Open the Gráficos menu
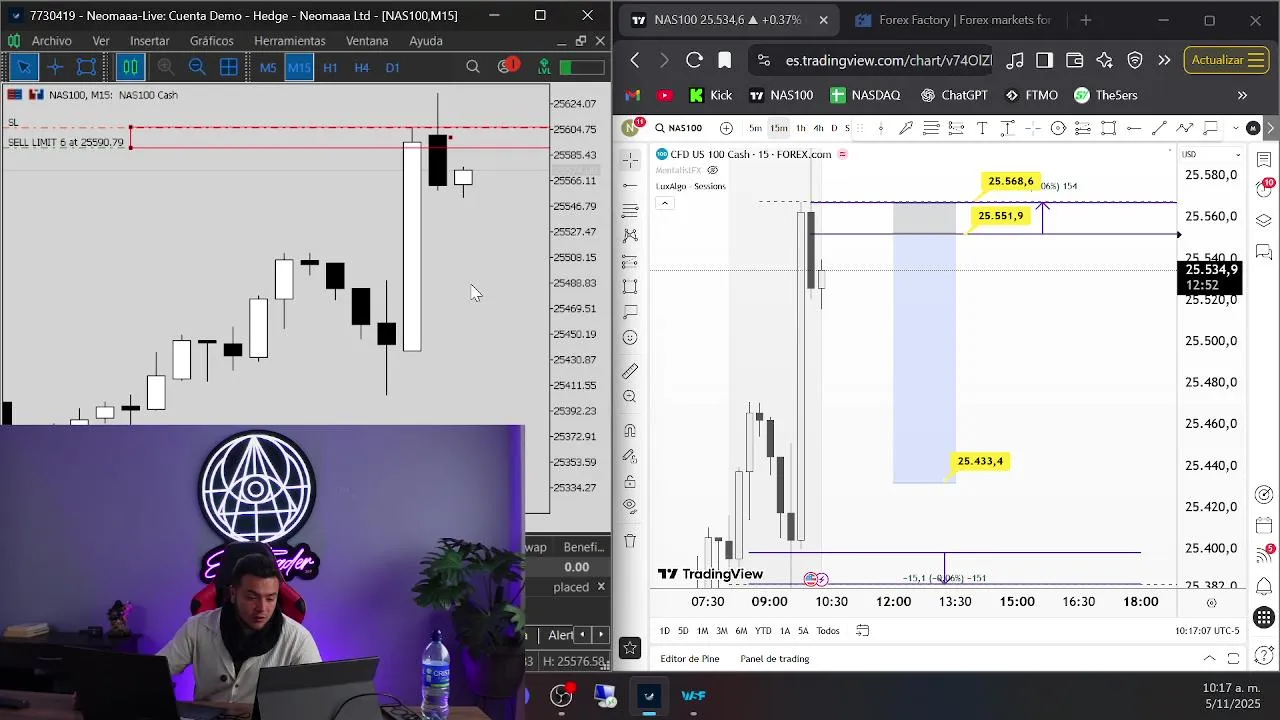The width and height of the screenshot is (1280, 720). click(212, 41)
